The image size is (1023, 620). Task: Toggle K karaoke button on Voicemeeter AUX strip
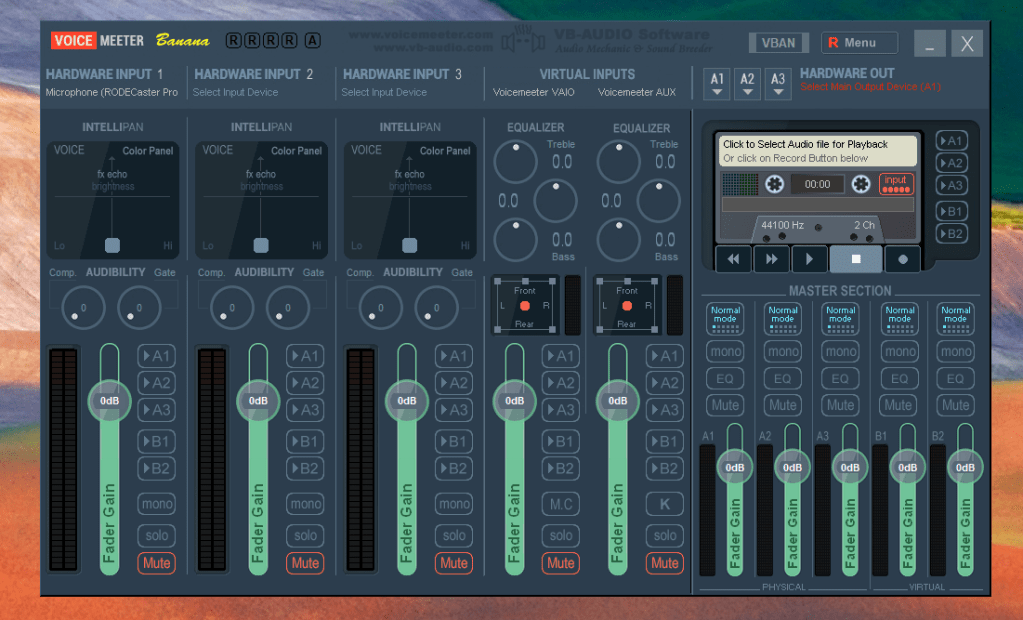click(665, 503)
